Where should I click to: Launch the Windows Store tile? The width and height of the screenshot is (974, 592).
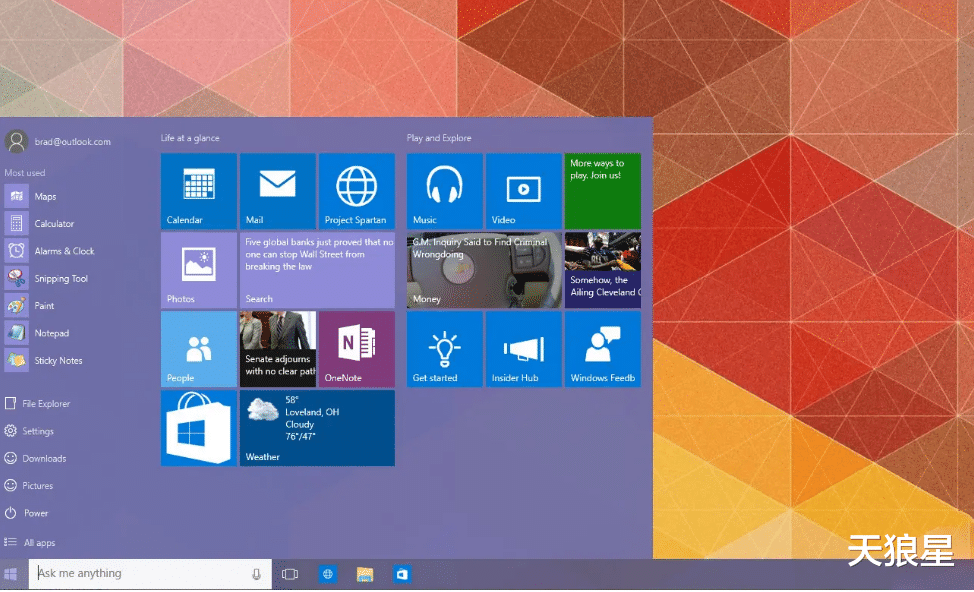pos(198,428)
